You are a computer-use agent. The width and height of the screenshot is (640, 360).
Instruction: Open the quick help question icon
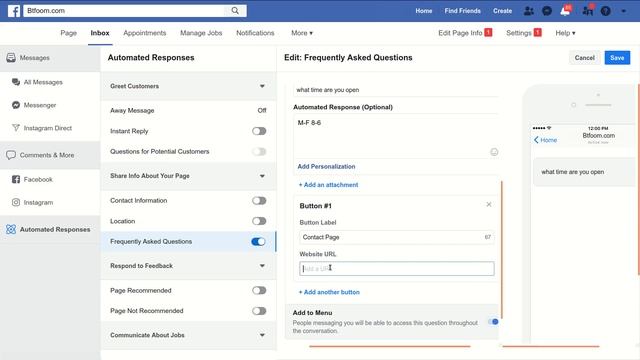point(606,11)
